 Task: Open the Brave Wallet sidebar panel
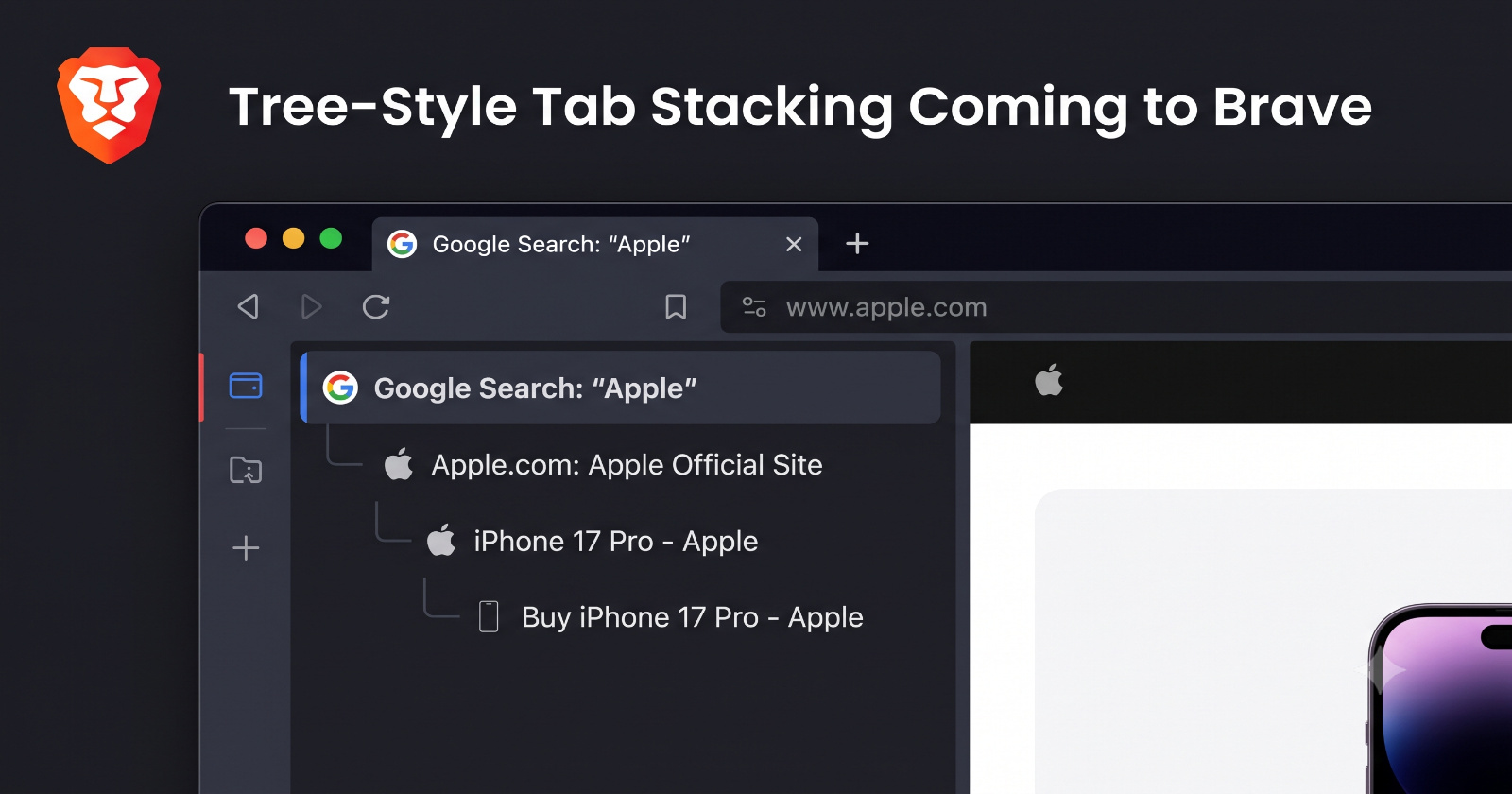pyautogui.click(x=246, y=386)
